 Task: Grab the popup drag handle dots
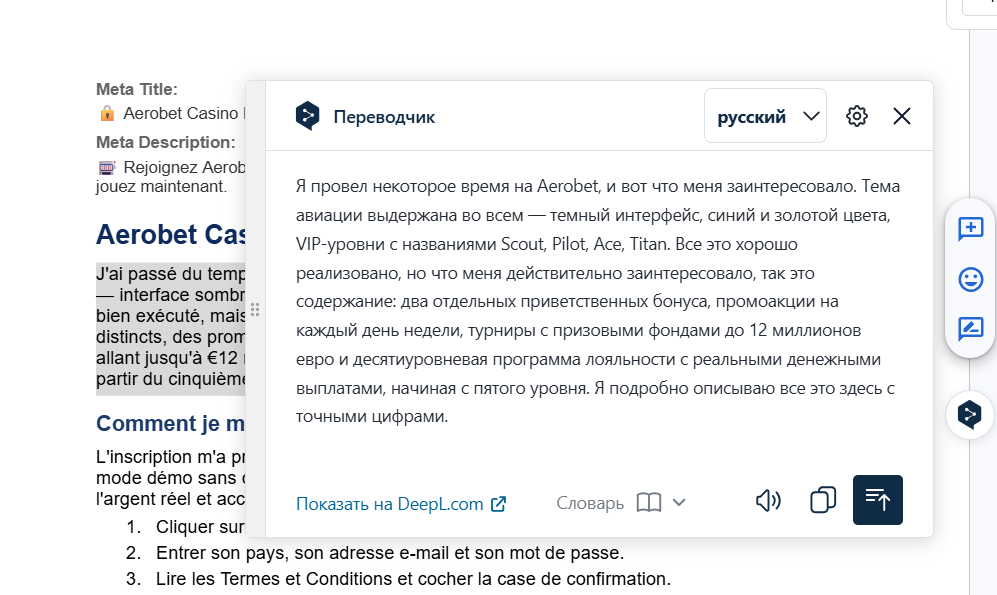(255, 310)
